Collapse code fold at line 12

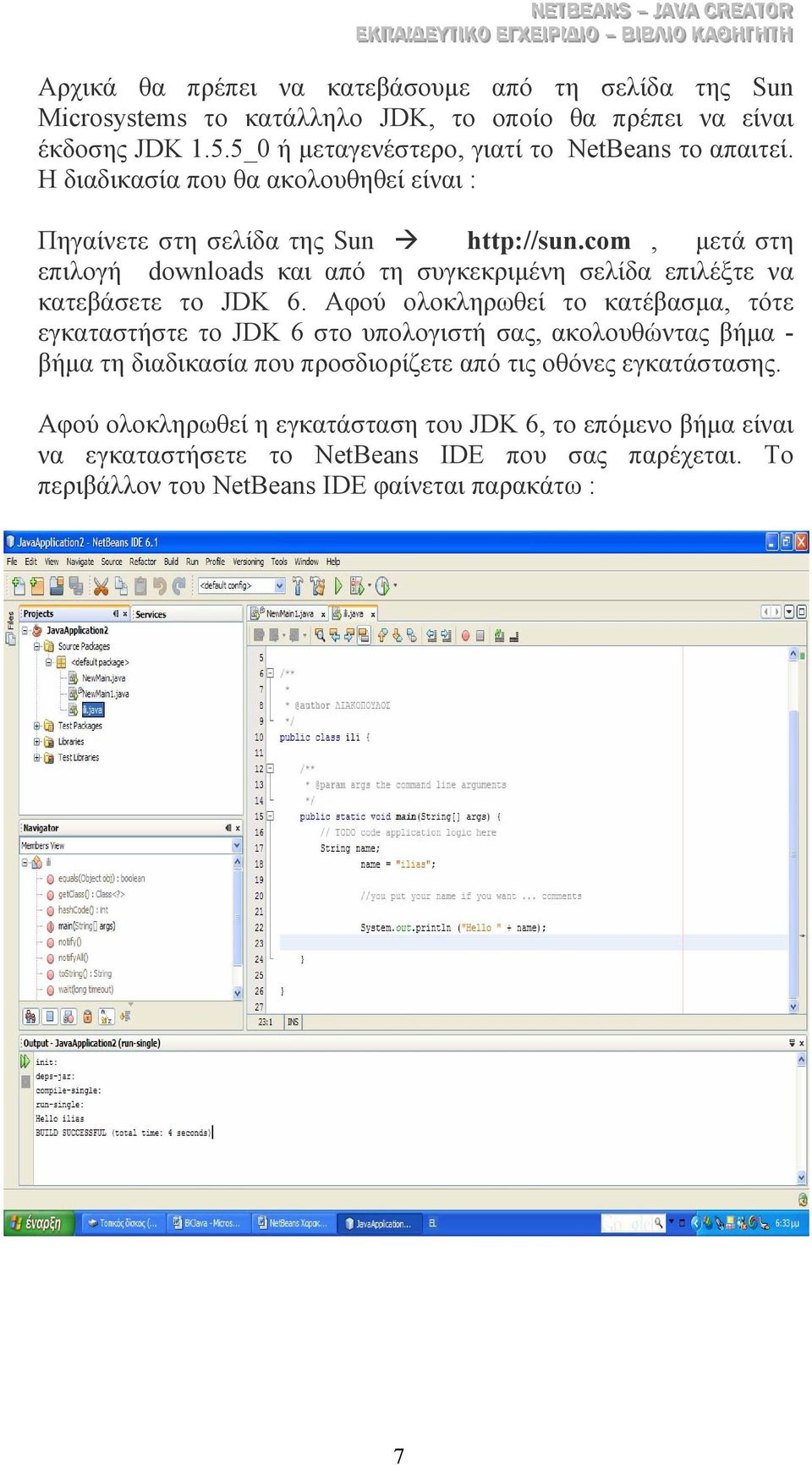pyautogui.click(x=271, y=769)
